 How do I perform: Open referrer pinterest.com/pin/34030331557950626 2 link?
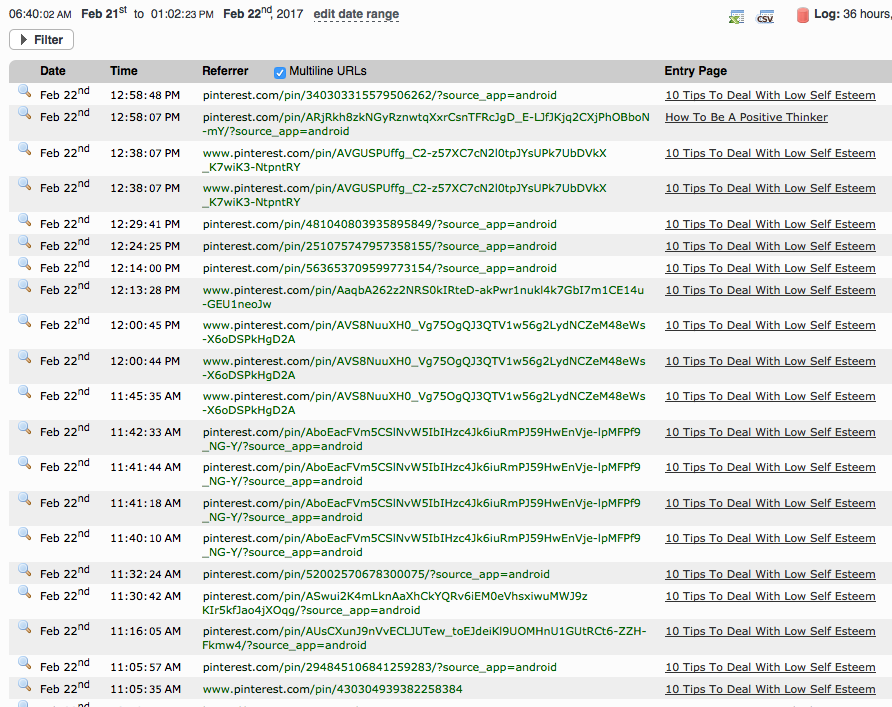379,96
